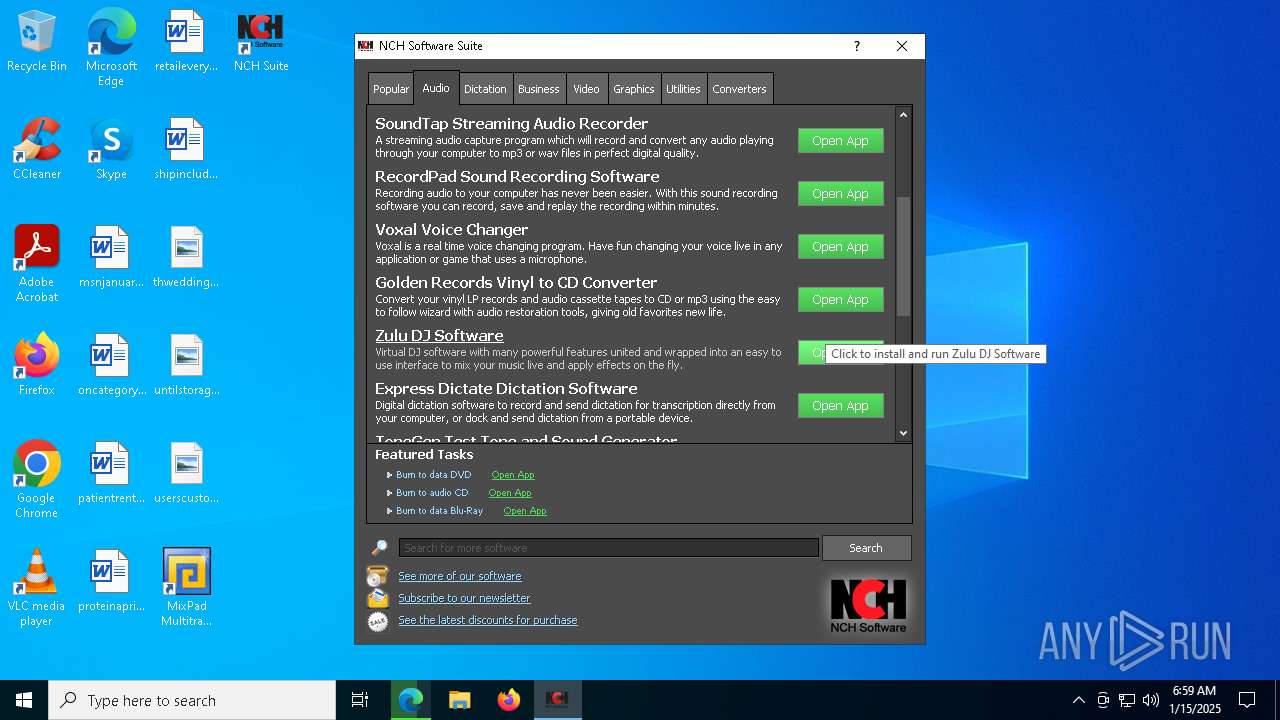
Task: Open the Recycle Bin desktop icon
Action: coord(37,42)
